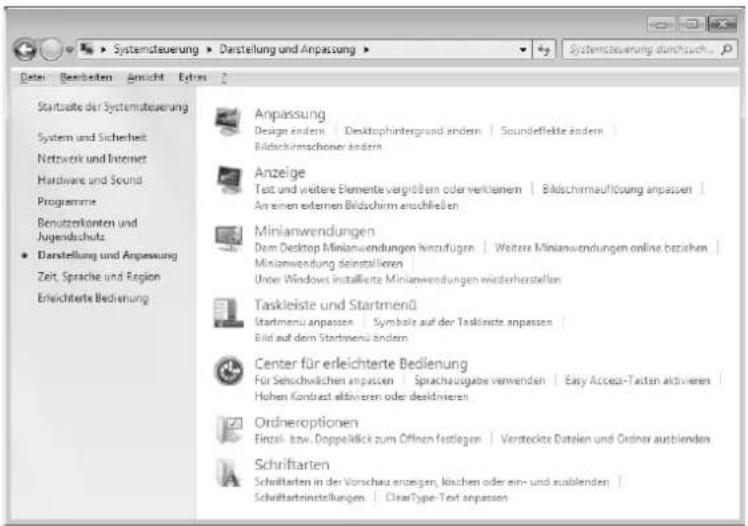The height and width of the screenshot is (526, 748).
Task: Click the Ordneroptionen folder icon
Action: 229,429
